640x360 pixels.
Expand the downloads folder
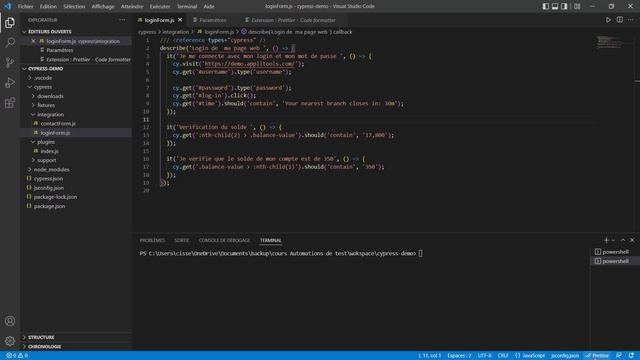[x=76, y=96]
